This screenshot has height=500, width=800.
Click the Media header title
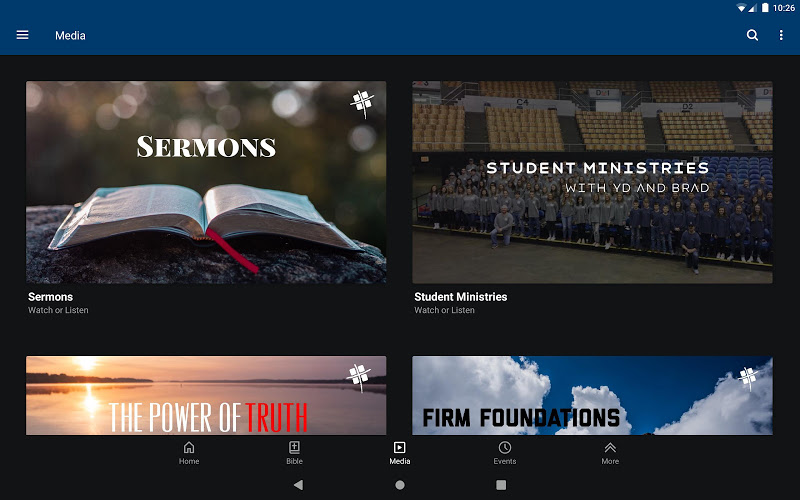[70, 36]
